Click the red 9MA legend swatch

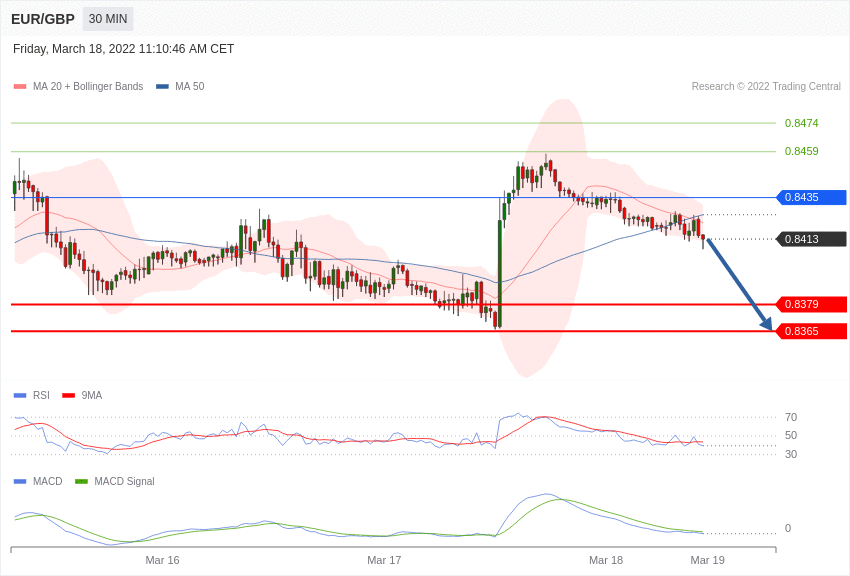tap(69, 396)
